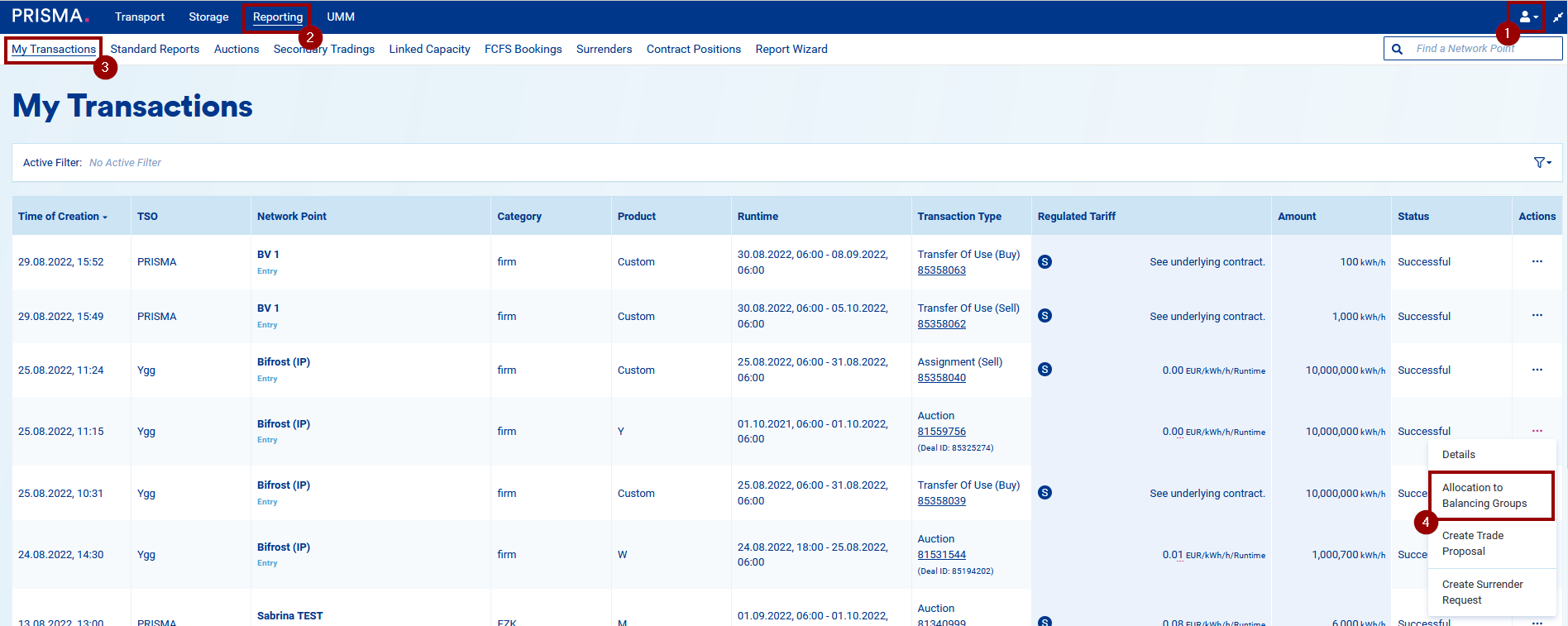This screenshot has height=626, width=1568.
Task: Switch to Standard Reports tab
Action: click(155, 50)
